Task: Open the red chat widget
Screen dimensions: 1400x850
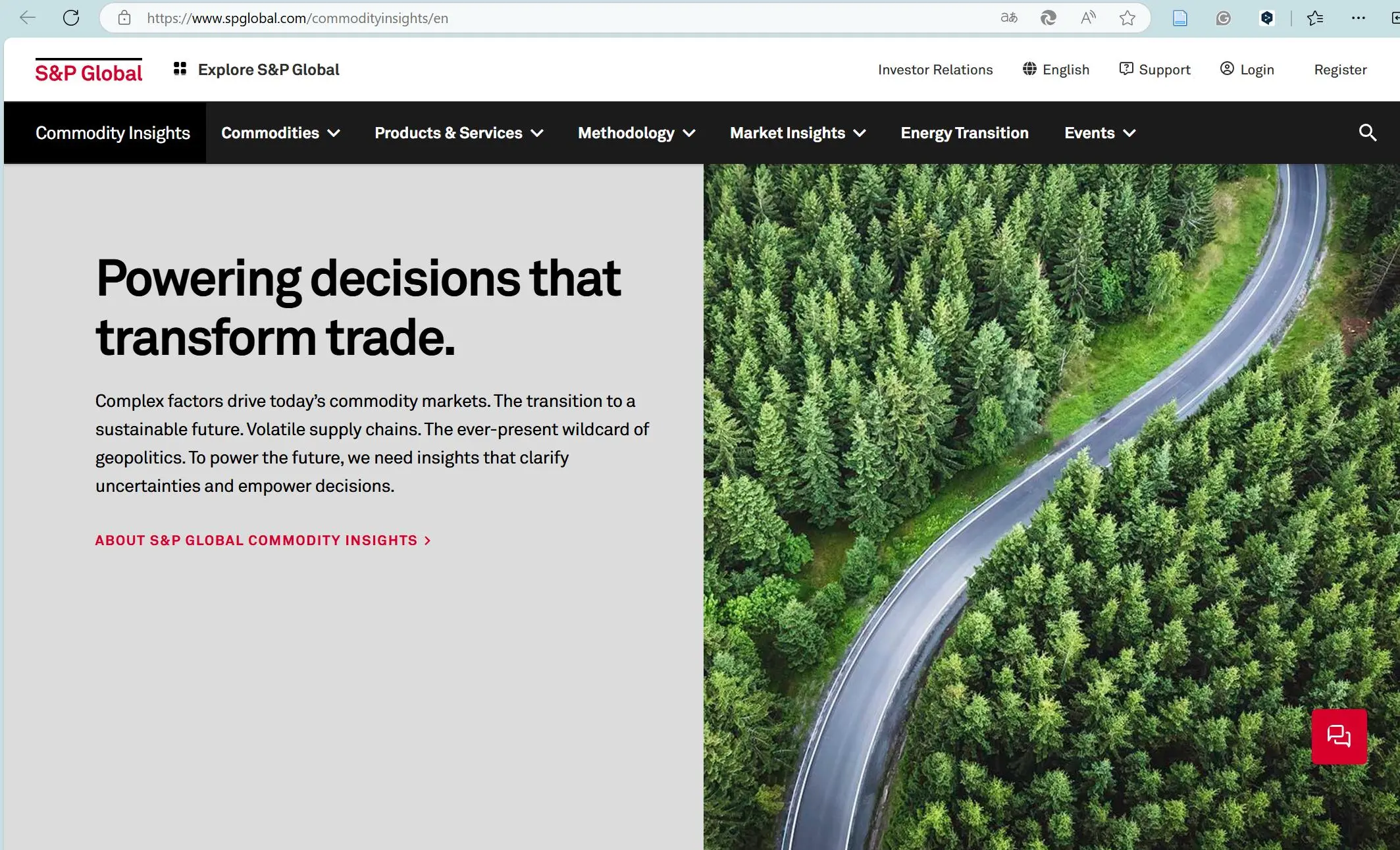Action: [1339, 736]
